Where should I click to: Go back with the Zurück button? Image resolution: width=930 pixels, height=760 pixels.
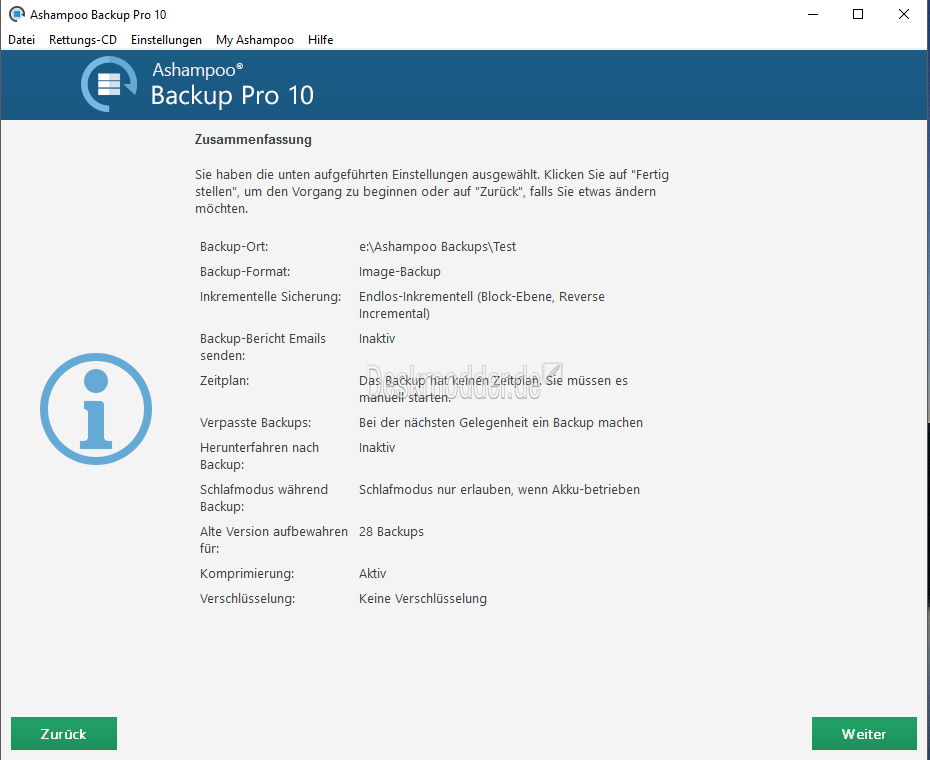pos(64,733)
